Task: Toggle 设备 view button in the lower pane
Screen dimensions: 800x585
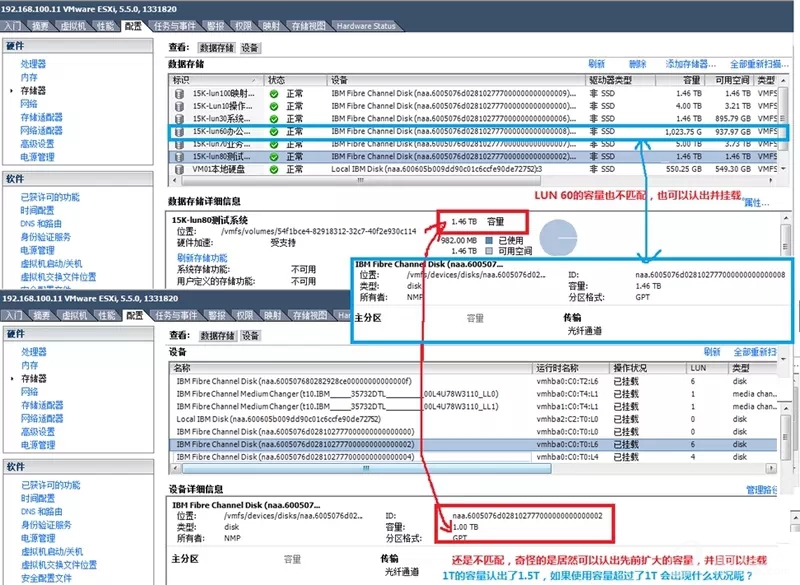Action: 250,335
